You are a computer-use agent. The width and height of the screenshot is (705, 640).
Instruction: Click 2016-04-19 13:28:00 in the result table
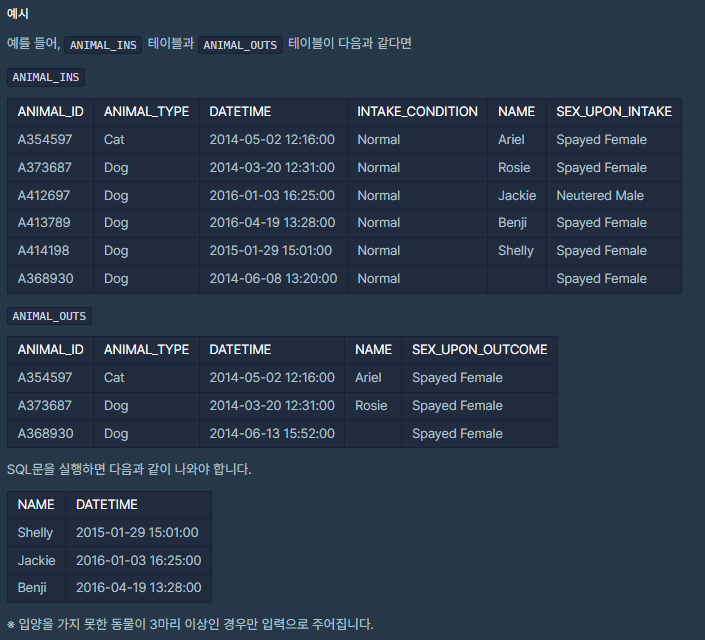138,587
